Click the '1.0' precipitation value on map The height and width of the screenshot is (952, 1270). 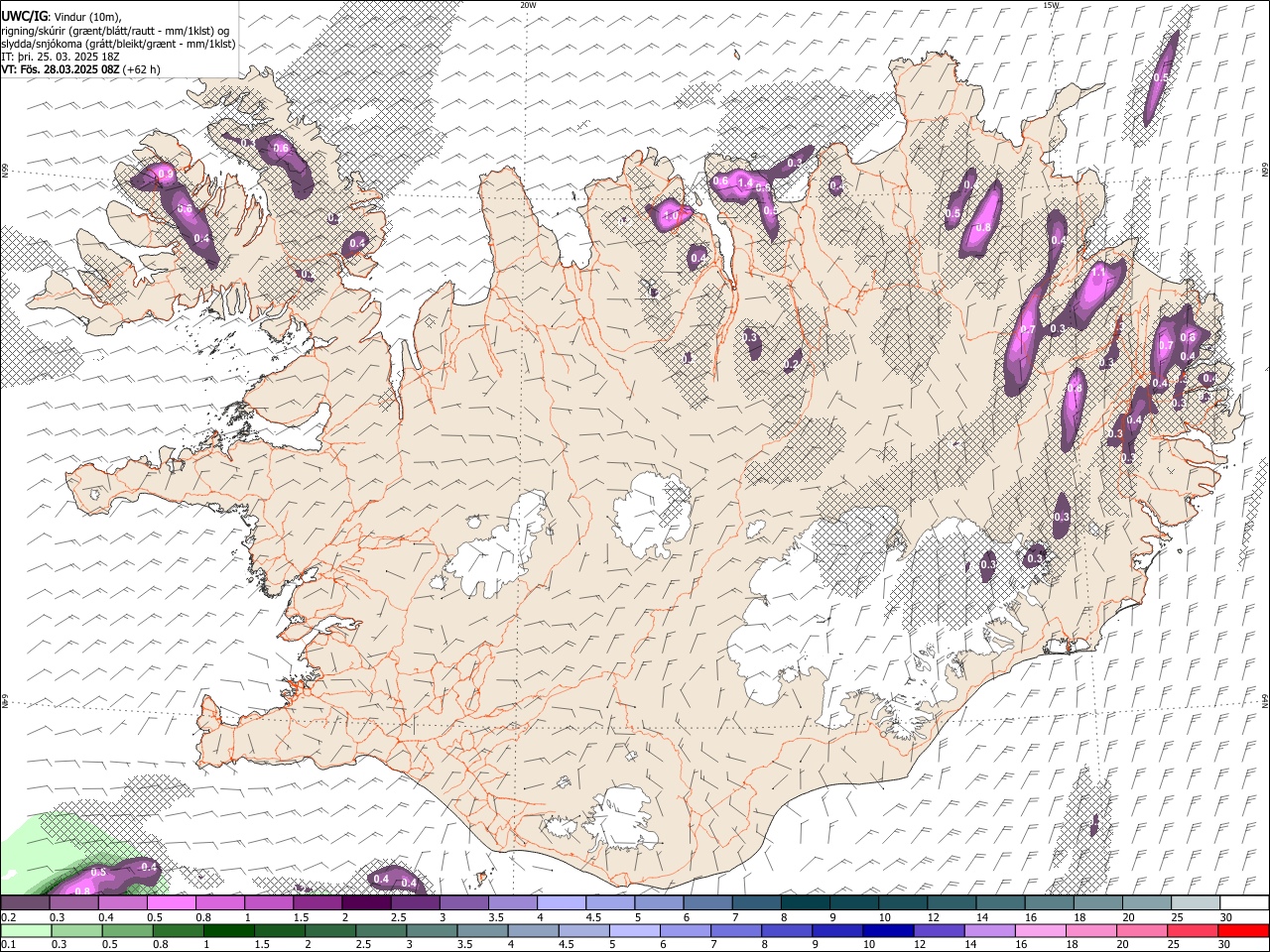click(671, 216)
